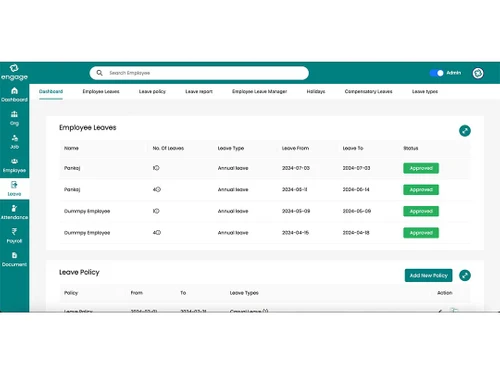
Task: Click info icon for Pankaj 2024-07-03 leave
Action: click(157, 168)
